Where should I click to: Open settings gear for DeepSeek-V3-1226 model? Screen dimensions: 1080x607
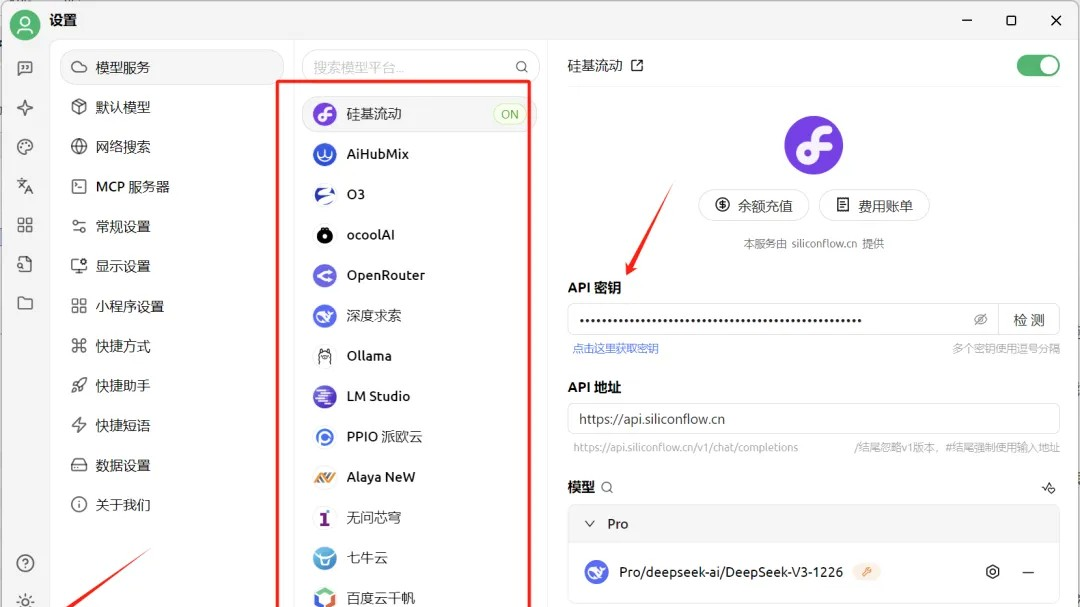coord(993,572)
